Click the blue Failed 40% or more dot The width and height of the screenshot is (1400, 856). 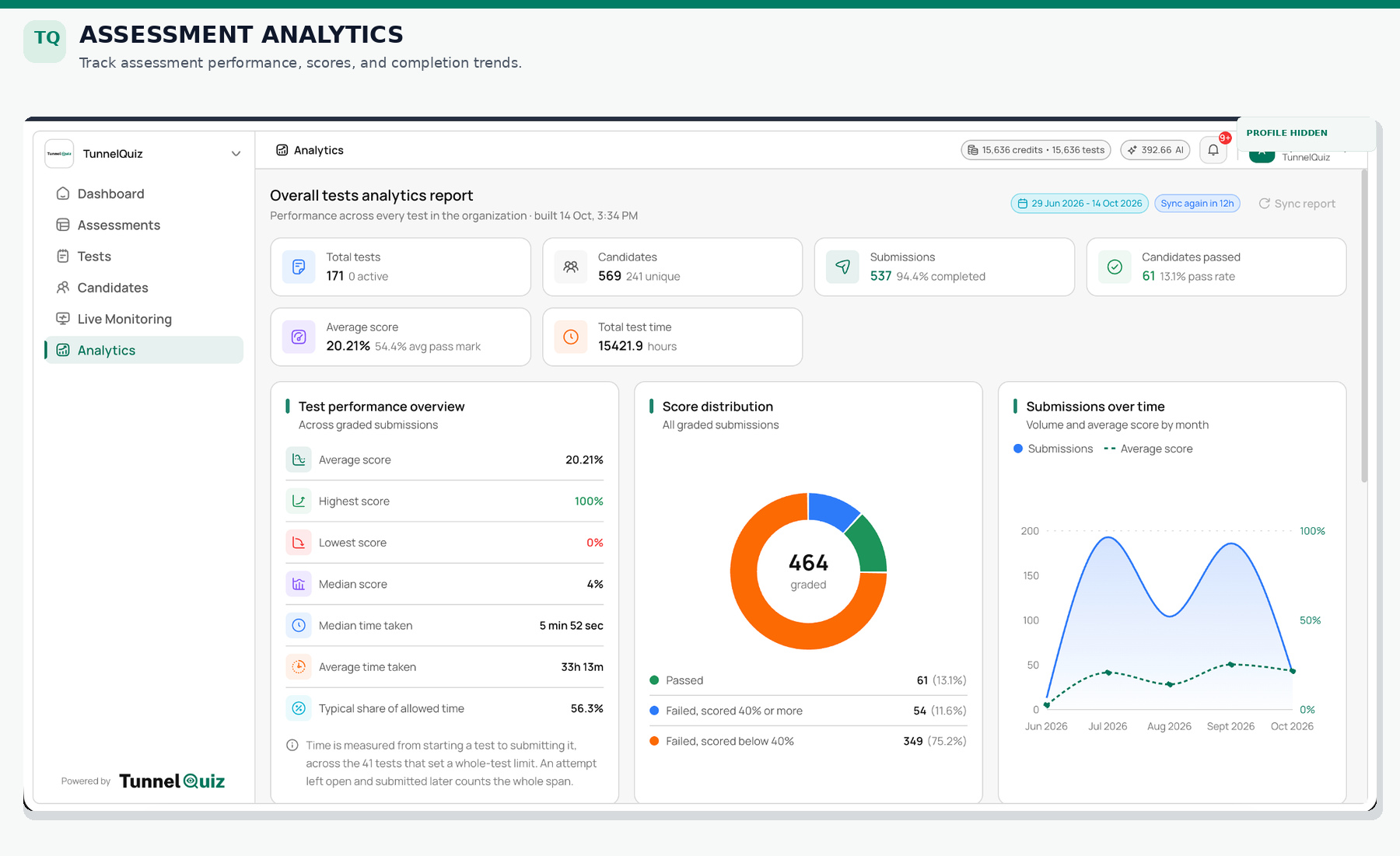point(654,711)
